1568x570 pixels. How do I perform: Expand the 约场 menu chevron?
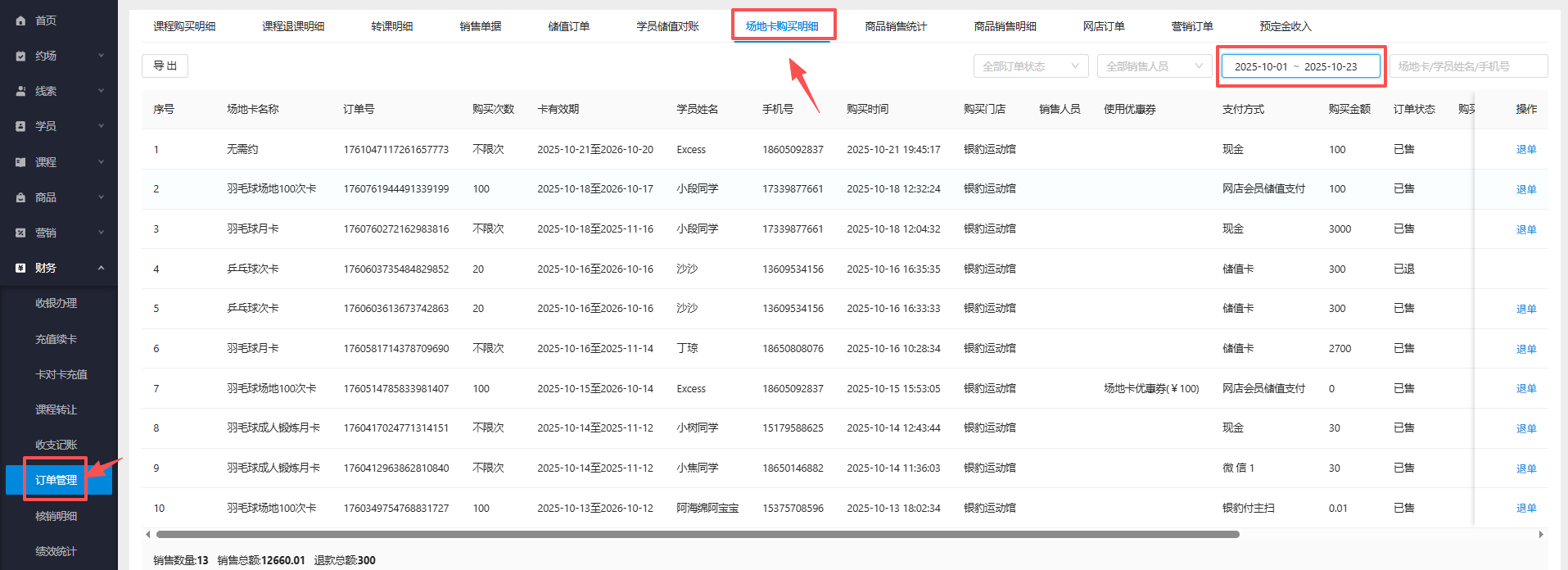(x=102, y=56)
